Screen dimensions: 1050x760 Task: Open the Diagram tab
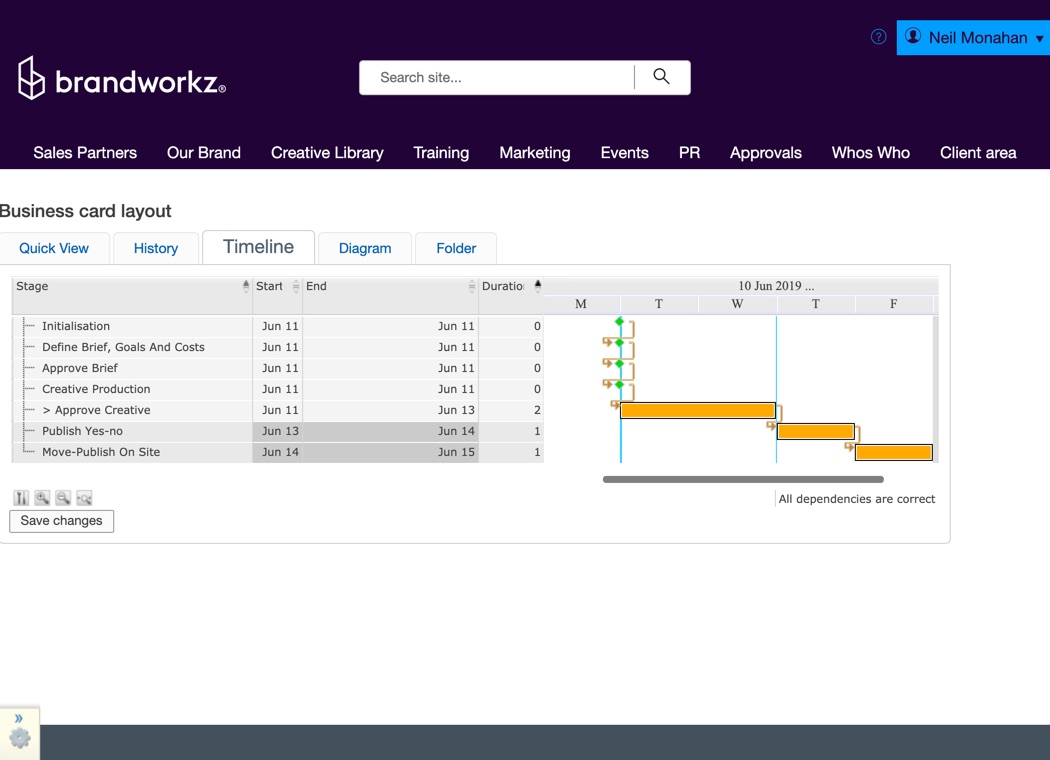[365, 248]
